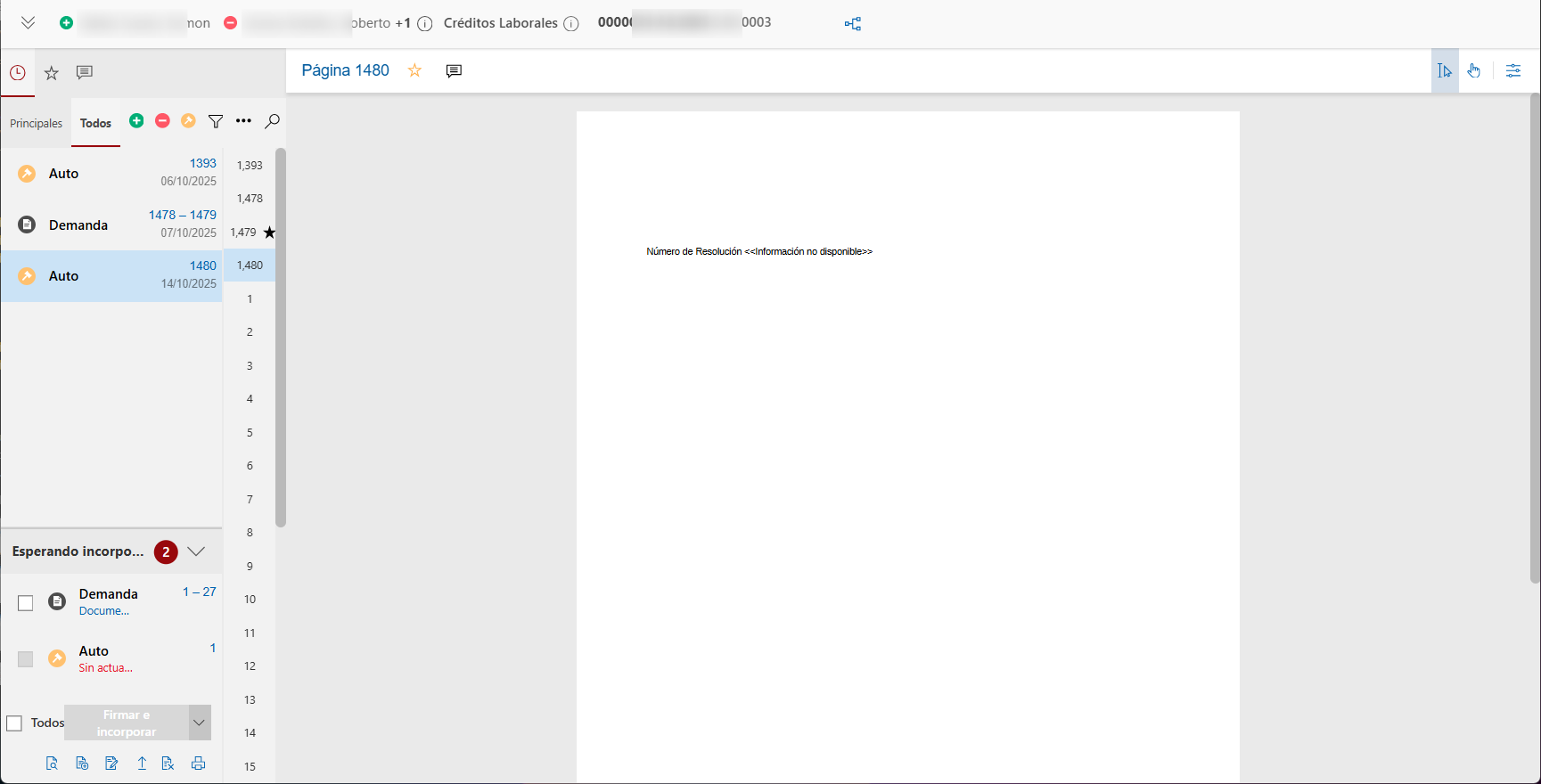
Task: Open search with the magnifying glass icon
Action: 273,121
